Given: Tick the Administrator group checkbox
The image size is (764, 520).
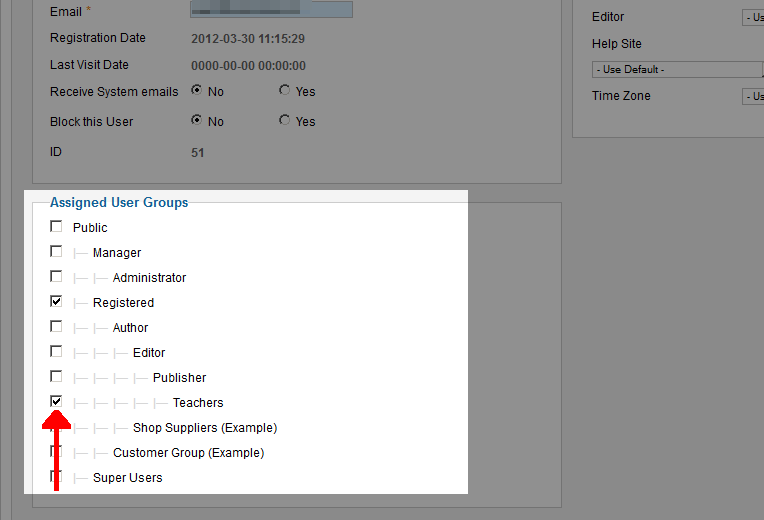Looking at the screenshot, I should tap(56, 277).
